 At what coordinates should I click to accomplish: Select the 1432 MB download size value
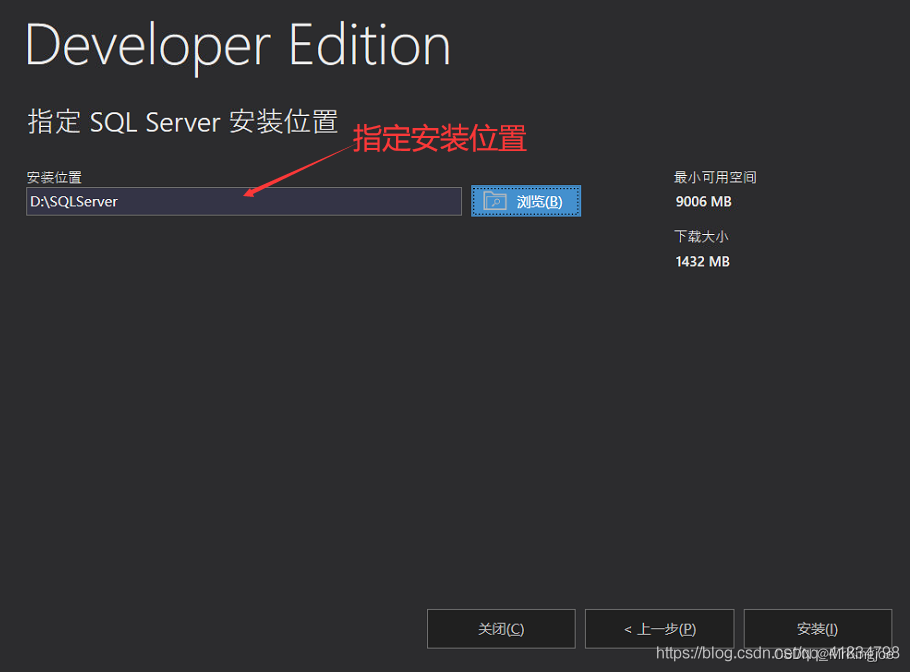[702, 262]
